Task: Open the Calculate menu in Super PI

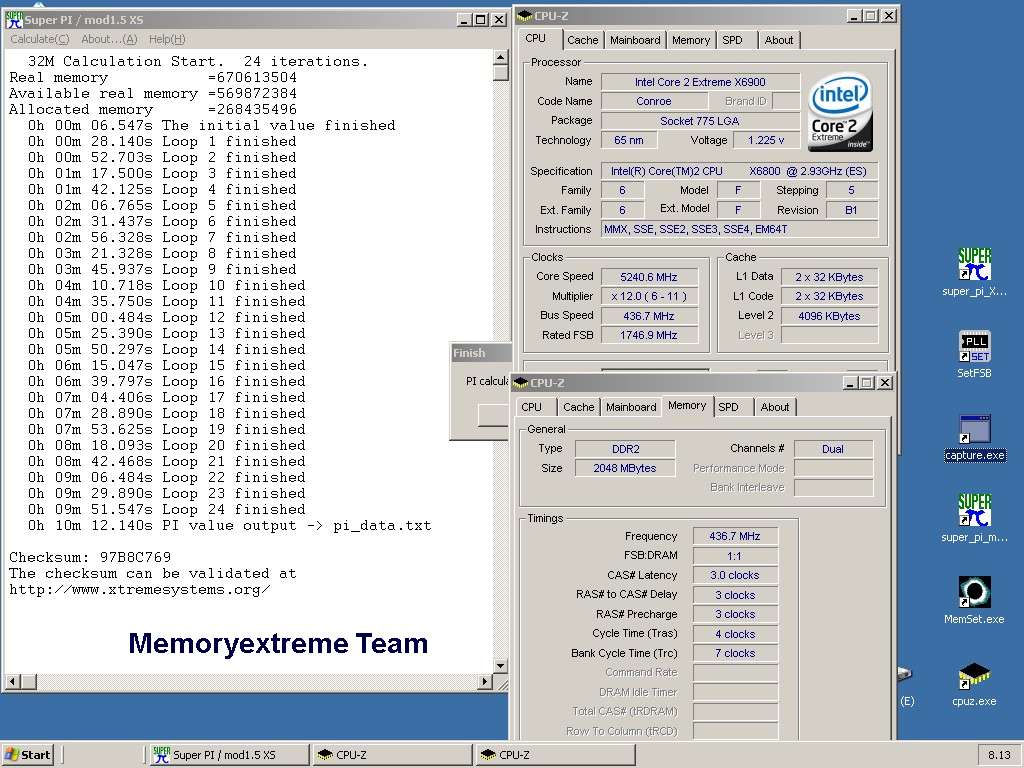Action: click(x=40, y=39)
